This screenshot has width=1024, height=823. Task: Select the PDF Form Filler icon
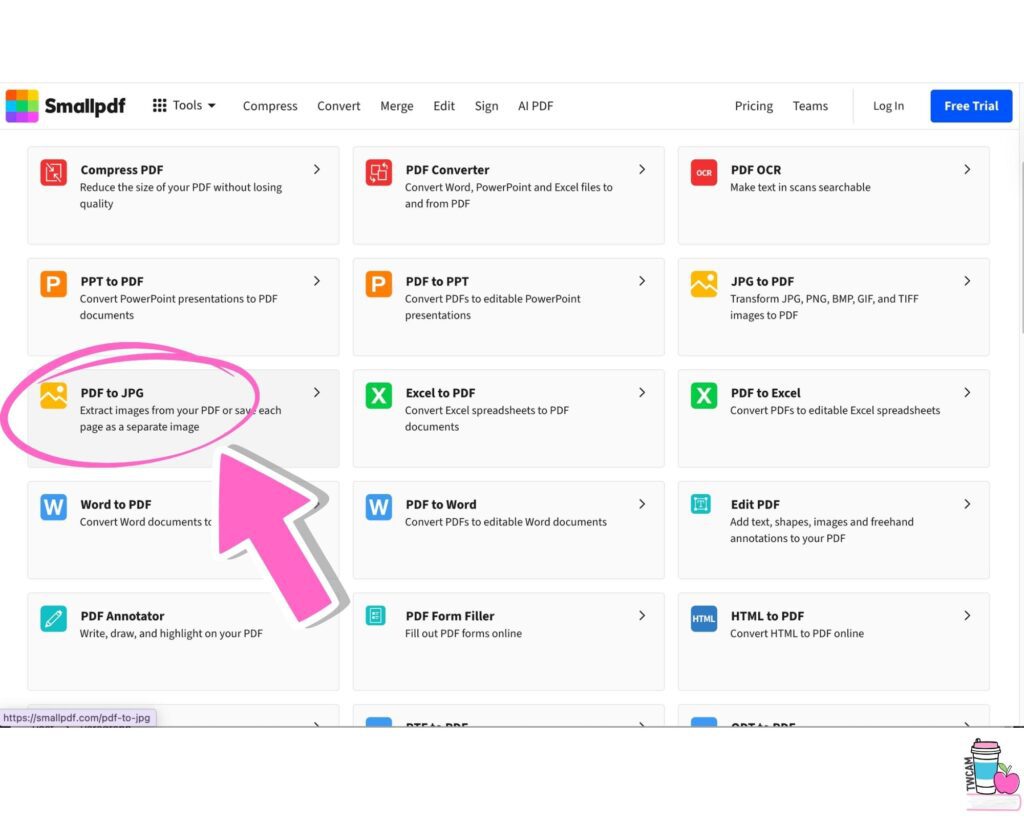pyautogui.click(x=376, y=615)
